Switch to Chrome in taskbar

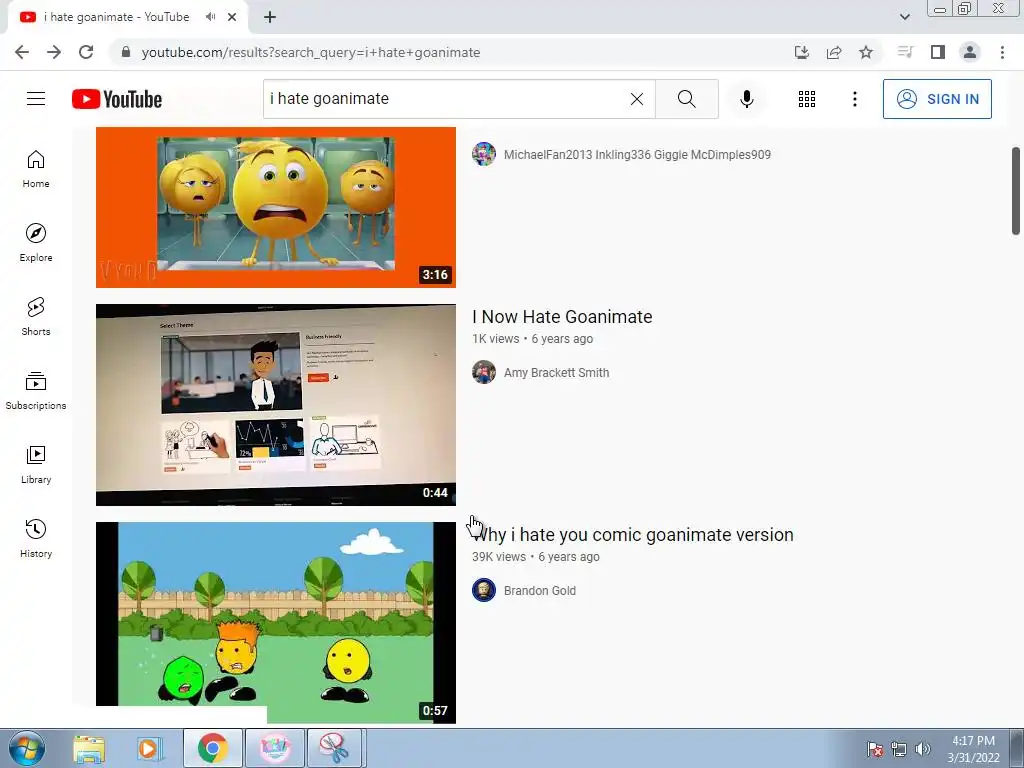pyautogui.click(x=213, y=748)
